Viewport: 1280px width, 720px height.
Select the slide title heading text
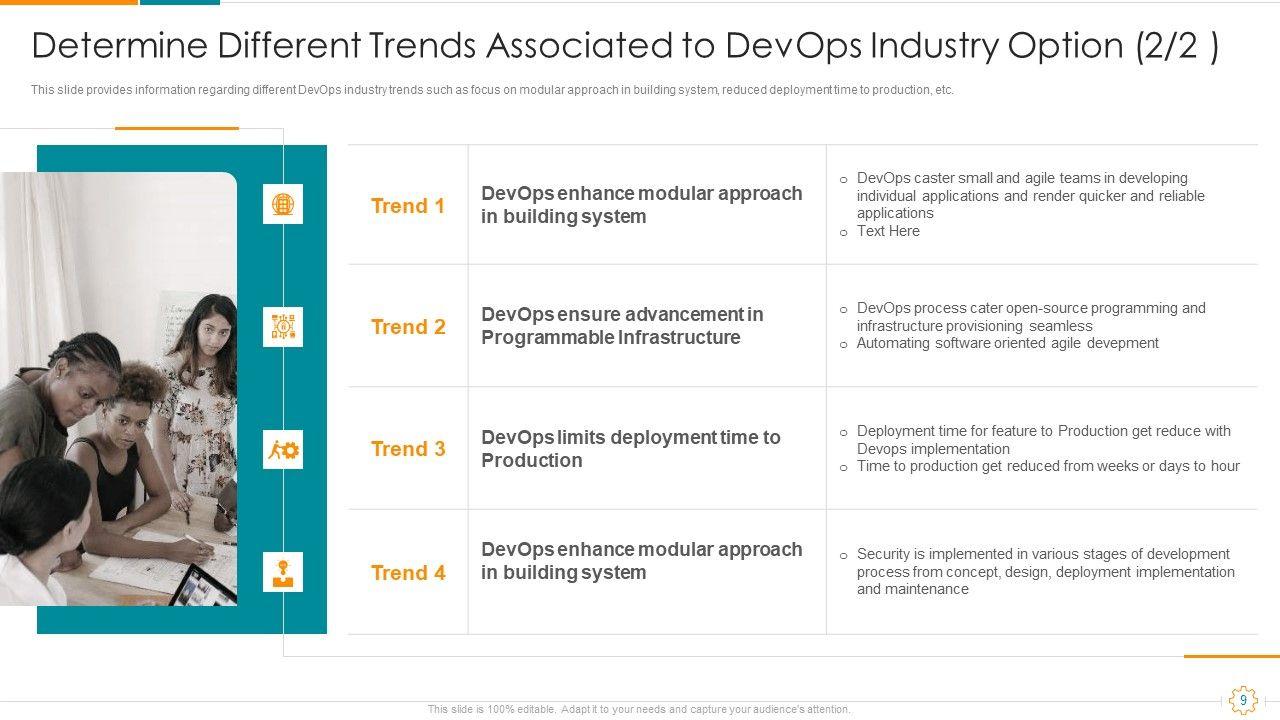pos(625,47)
